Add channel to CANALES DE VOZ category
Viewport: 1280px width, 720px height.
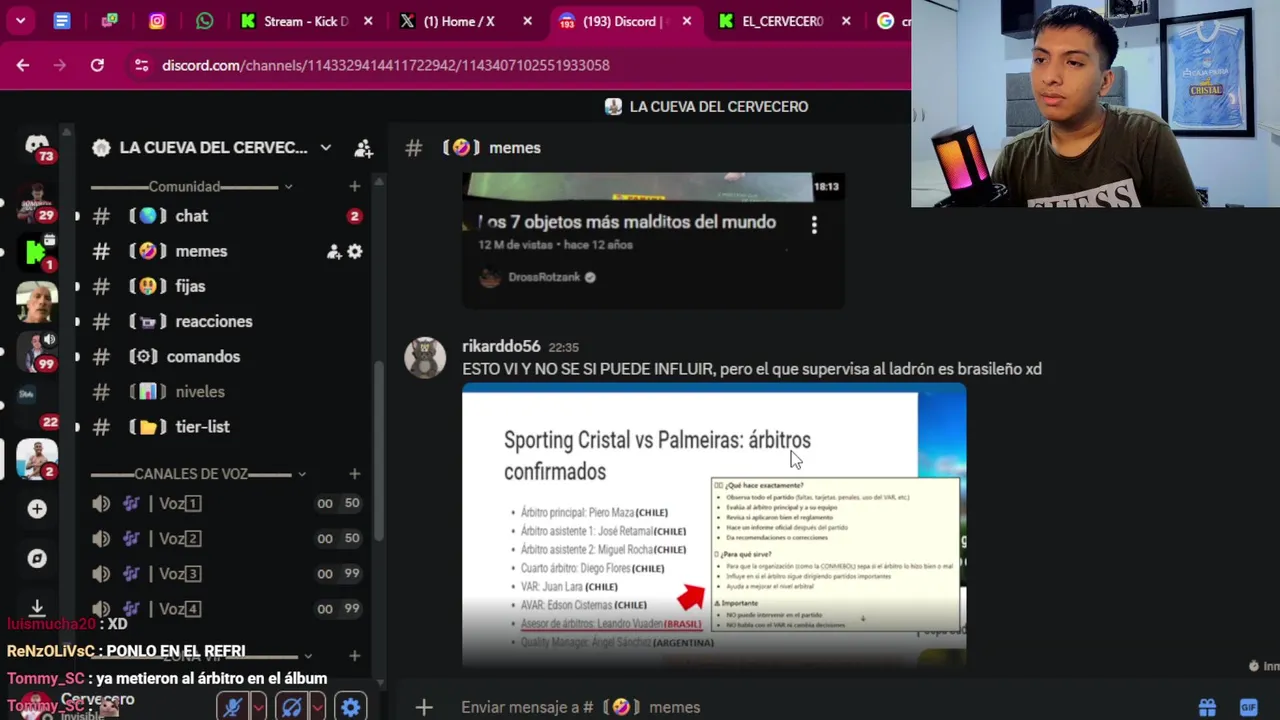[x=354, y=474]
